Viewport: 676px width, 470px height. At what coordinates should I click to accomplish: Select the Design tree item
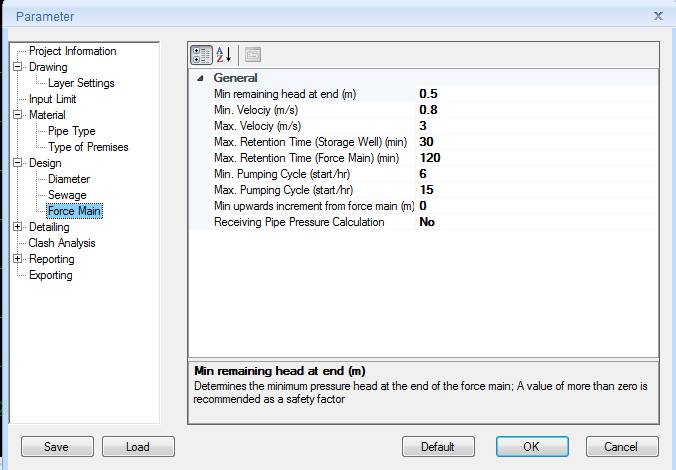45,163
